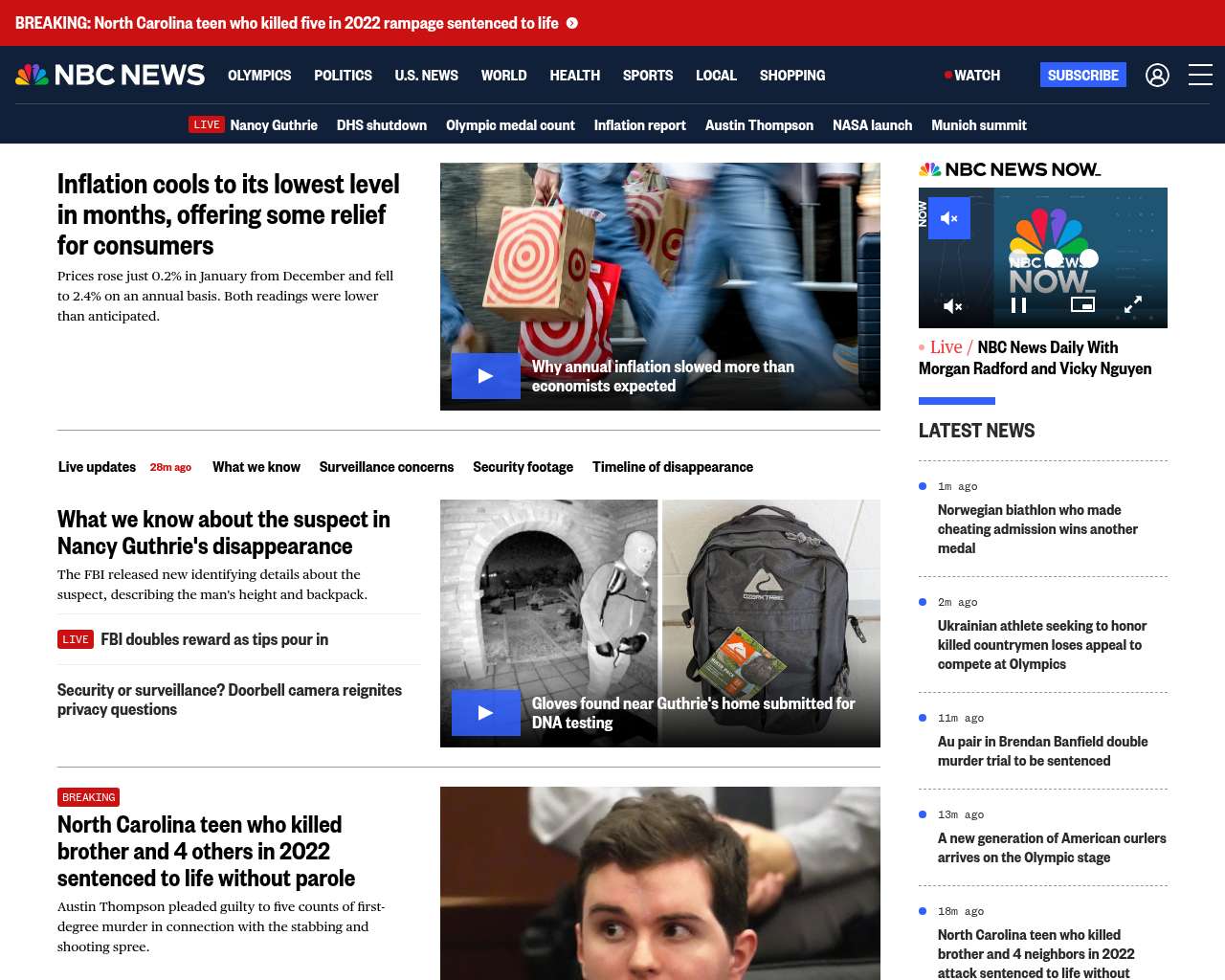Click the NBC News Now logo above the live player
Viewport: 1225px width, 980px height.
1010,169
